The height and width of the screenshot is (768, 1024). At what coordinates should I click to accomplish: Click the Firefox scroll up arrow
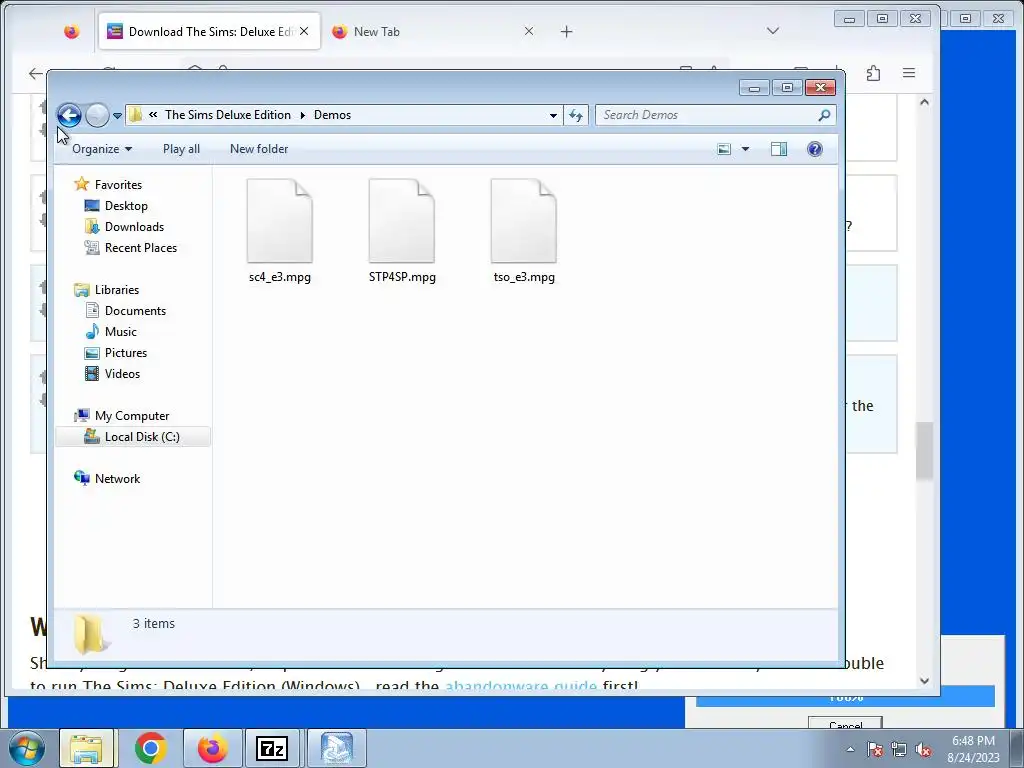tap(924, 103)
